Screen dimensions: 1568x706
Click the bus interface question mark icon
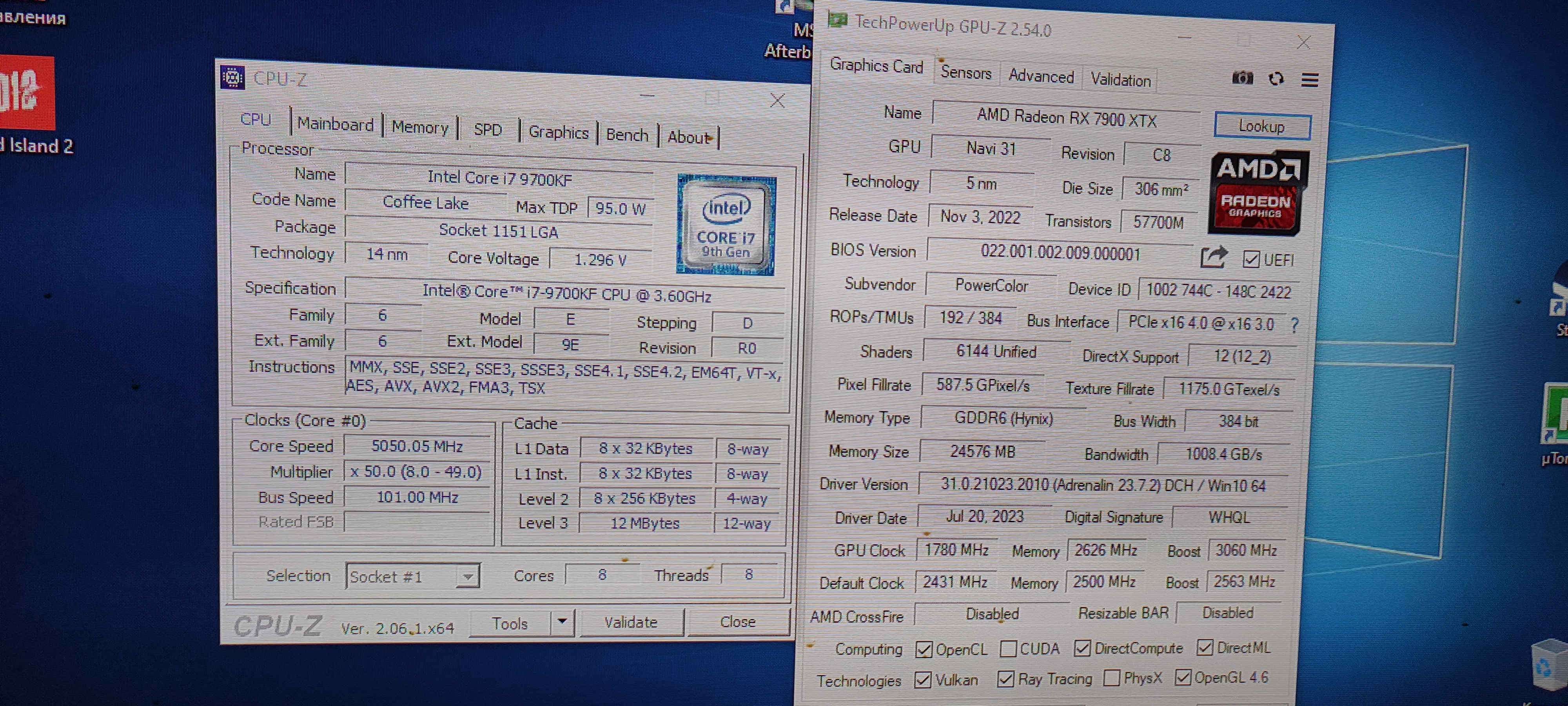[1295, 325]
